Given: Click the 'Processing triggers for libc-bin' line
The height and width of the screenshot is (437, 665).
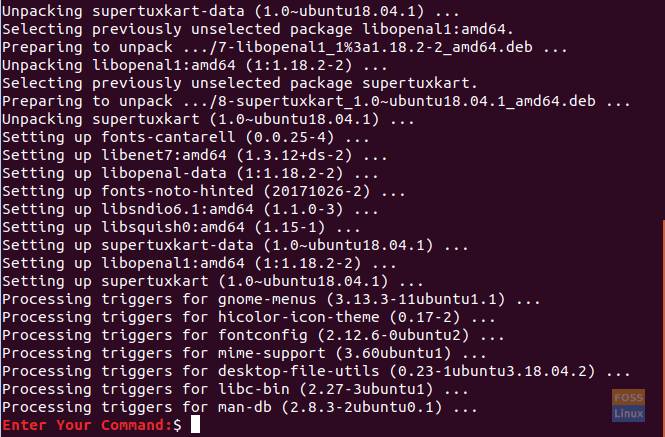Looking at the screenshot, I should [x=229, y=389].
